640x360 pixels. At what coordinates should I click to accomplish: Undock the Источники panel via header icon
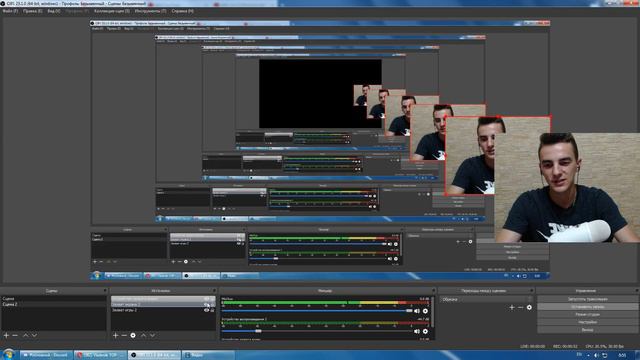[x=214, y=291]
